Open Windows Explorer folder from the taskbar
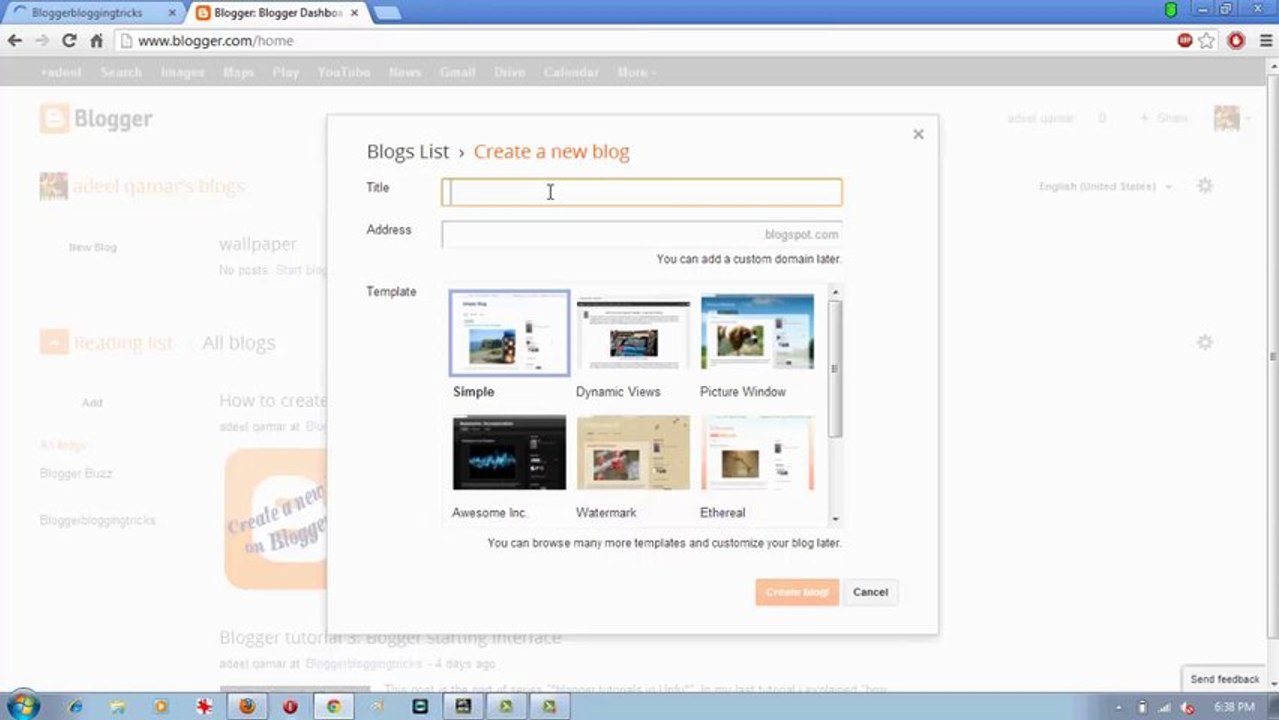1279x720 pixels. tap(118, 706)
